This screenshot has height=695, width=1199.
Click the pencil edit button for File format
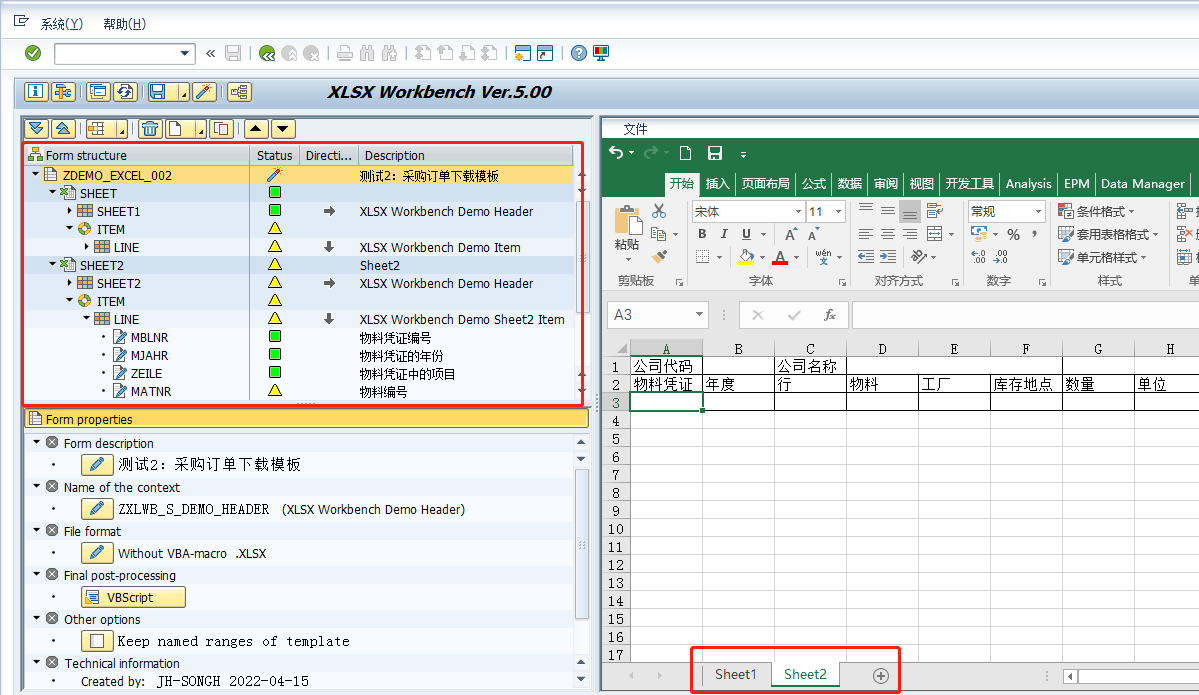97,553
